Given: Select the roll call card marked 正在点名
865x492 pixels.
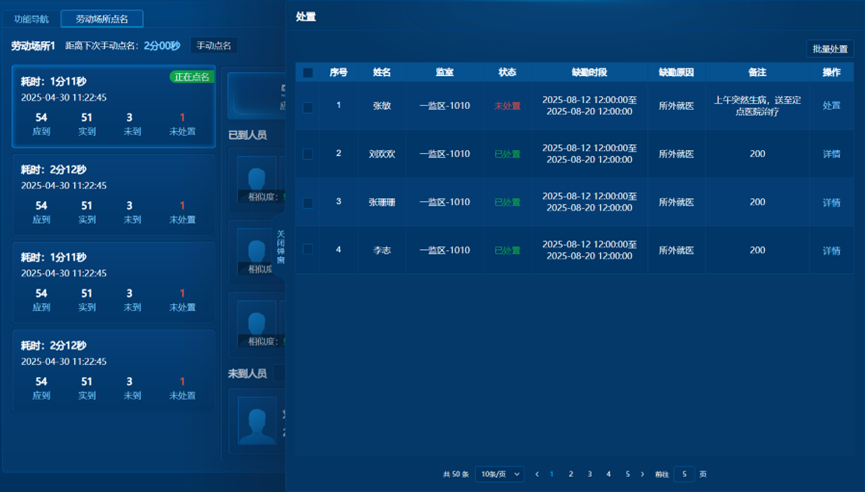Looking at the screenshot, I should (113, 107).
